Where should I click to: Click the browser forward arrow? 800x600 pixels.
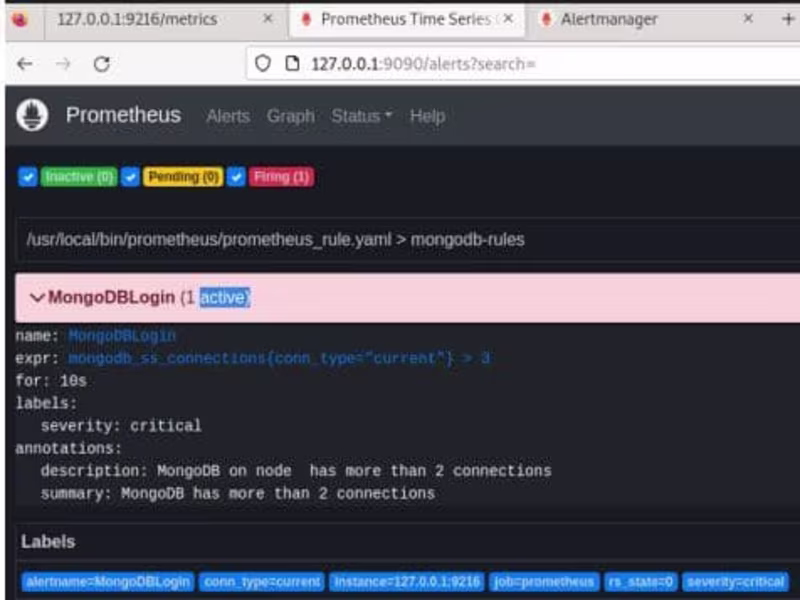[x=63, y=64]
